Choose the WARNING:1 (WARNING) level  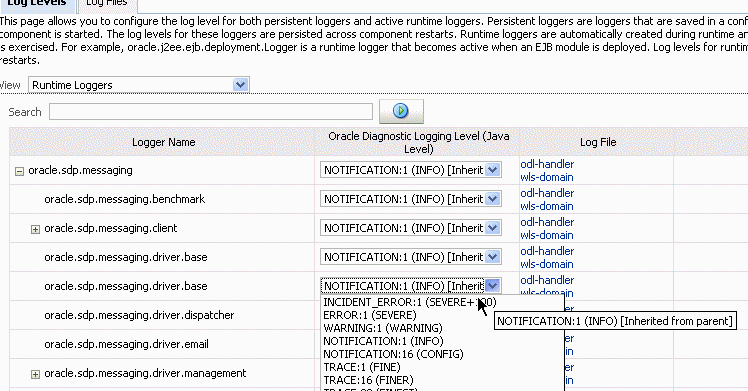383,328
